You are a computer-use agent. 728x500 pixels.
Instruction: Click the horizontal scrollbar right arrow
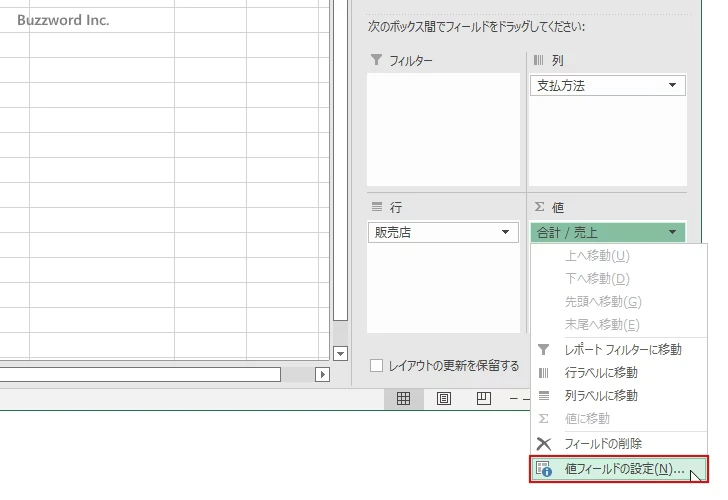[322, 374]
